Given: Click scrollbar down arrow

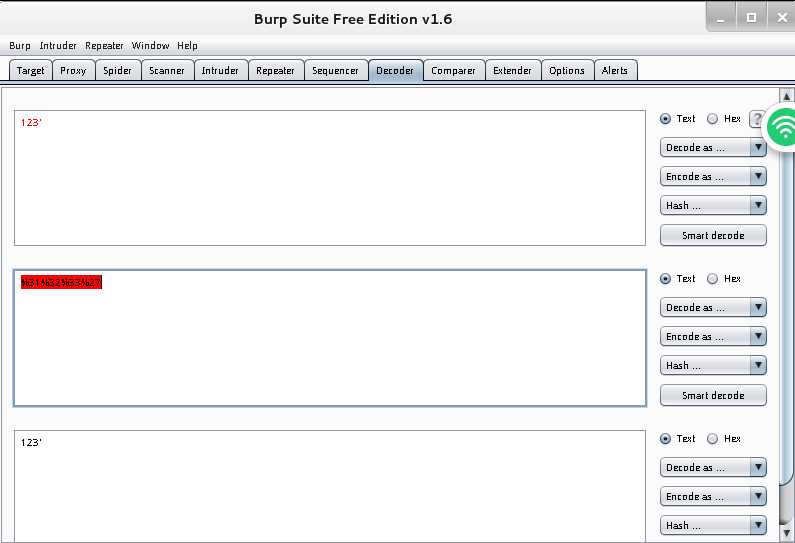Looking at the screenshot, I should point(786,533).
